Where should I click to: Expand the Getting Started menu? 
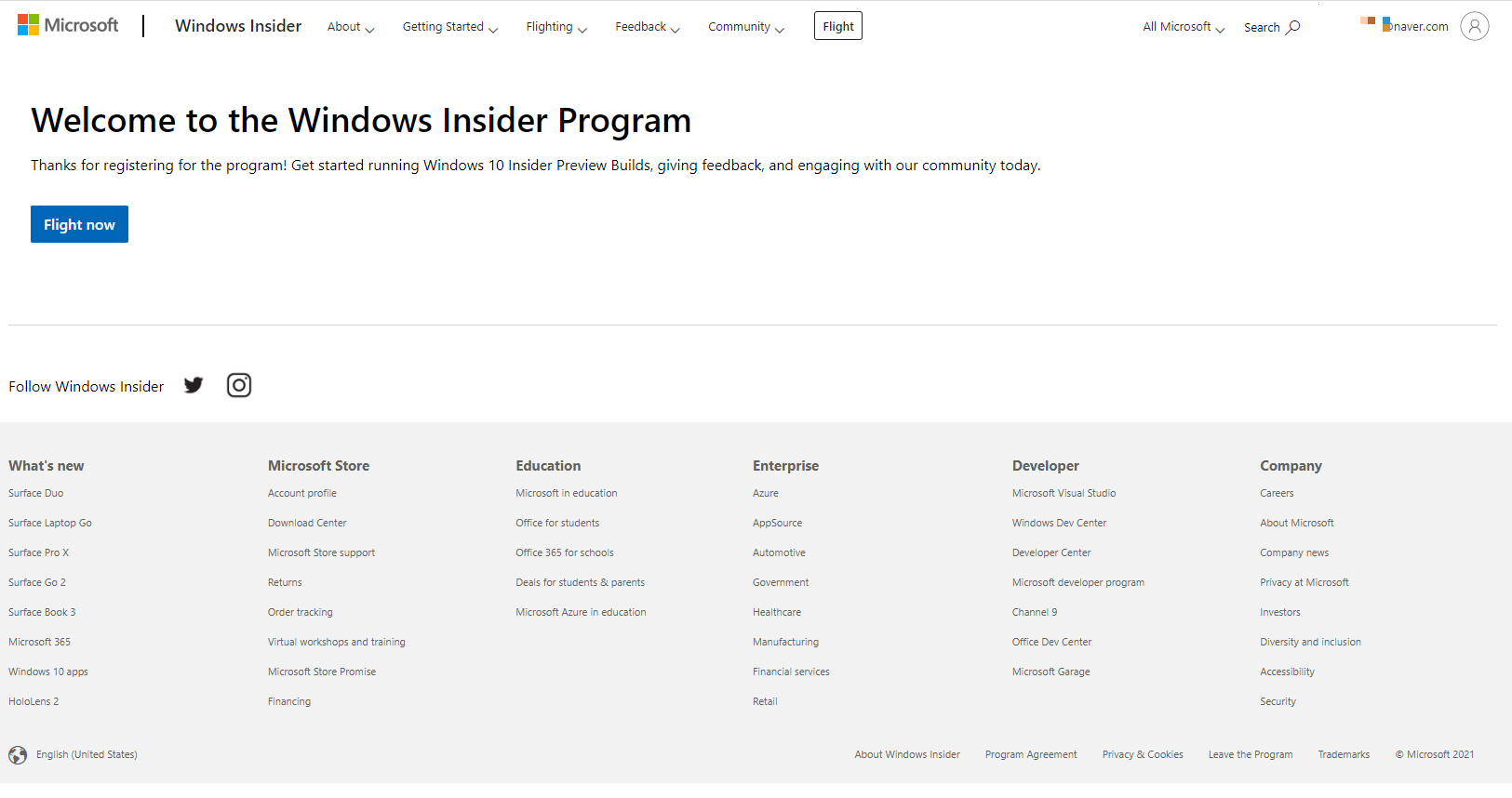[x=450, y=27]
